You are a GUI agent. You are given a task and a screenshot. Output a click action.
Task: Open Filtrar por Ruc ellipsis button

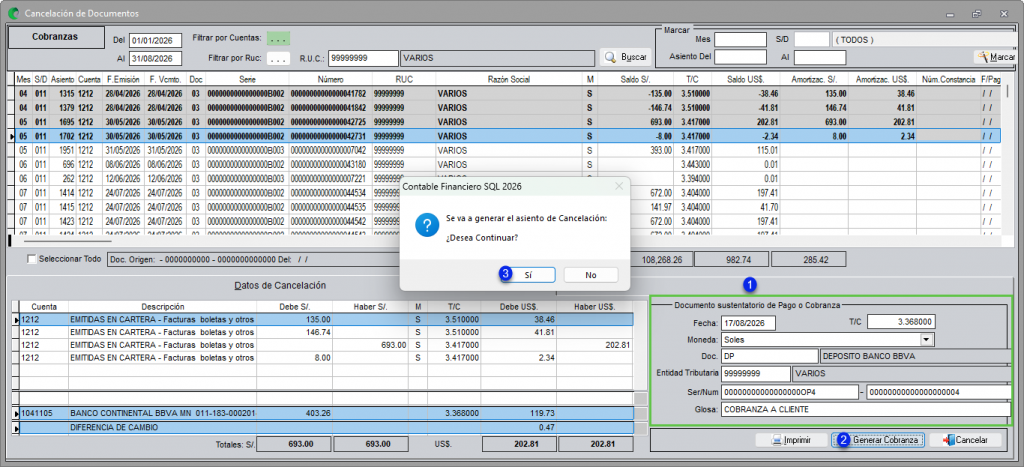[x=279, y=59]
